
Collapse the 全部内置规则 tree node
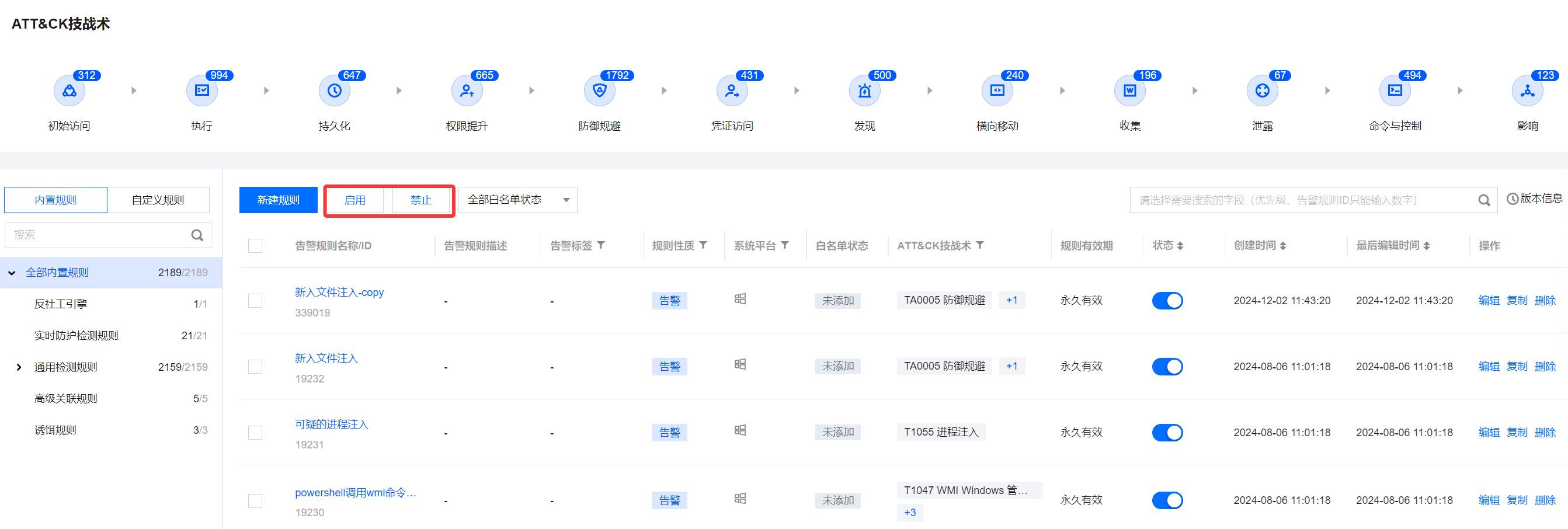[x=12, y=273]
